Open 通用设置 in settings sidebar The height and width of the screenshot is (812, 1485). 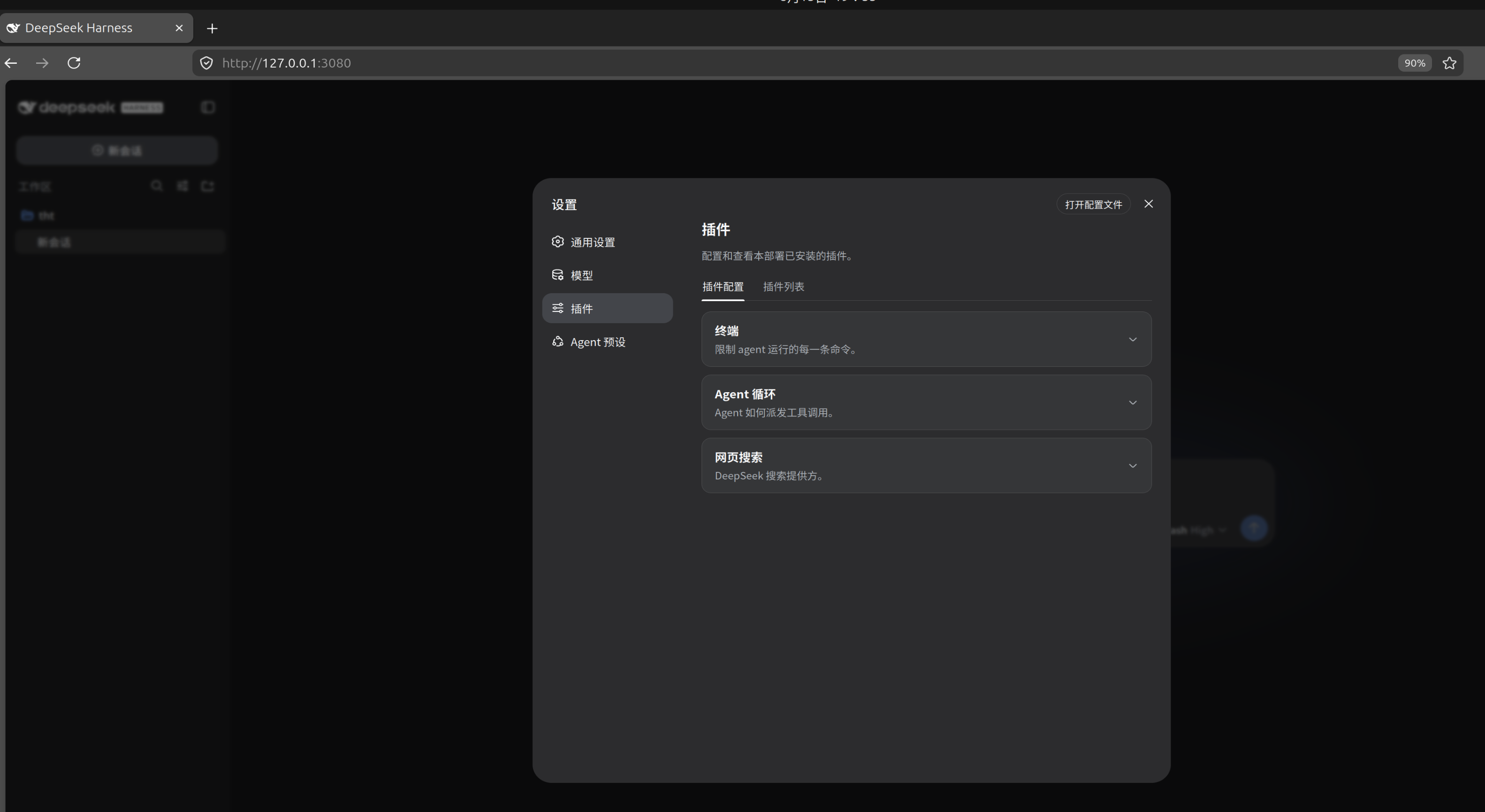click(x=607, y=242)
